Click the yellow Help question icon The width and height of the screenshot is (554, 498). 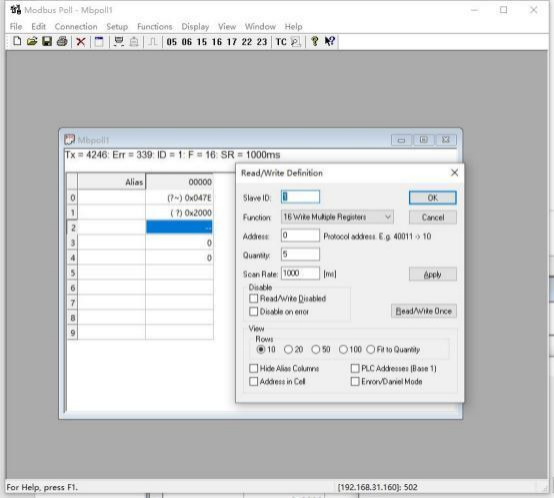point(314,42)
